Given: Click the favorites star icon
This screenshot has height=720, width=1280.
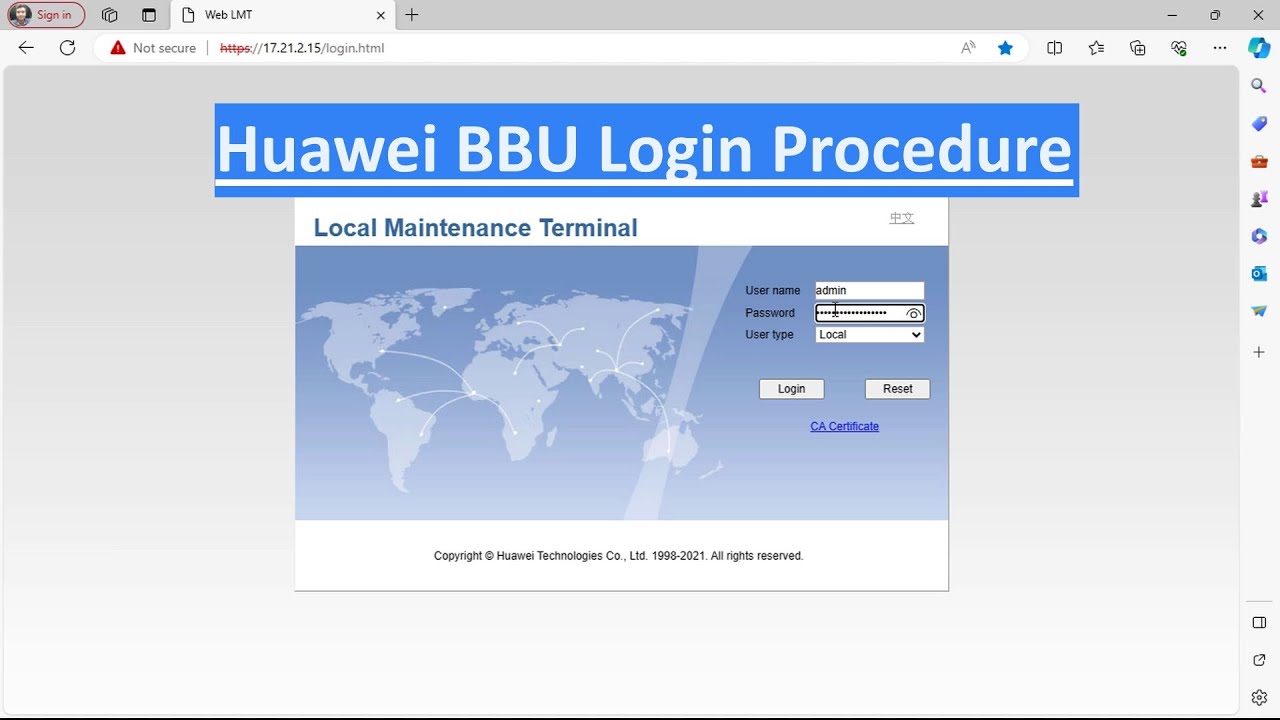Looking at the screenshot, I should click(1005, 48).
